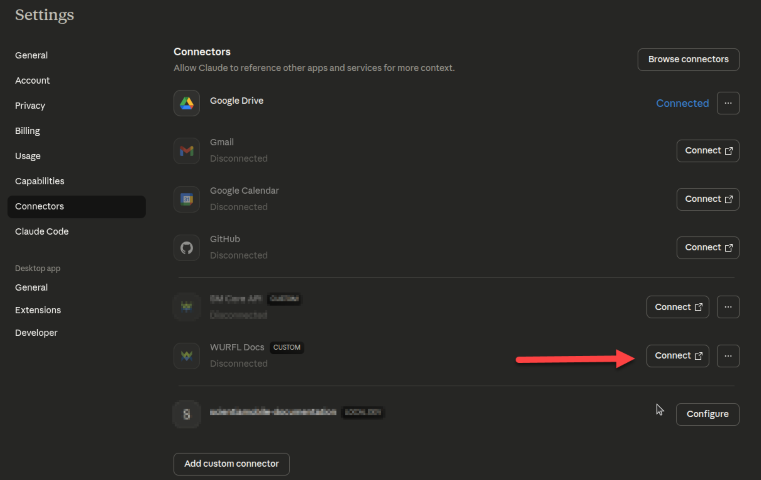This screenshot has width=761, height=480.
Task: Open Desktop app General settings
Action: click(x=32, y=288)
